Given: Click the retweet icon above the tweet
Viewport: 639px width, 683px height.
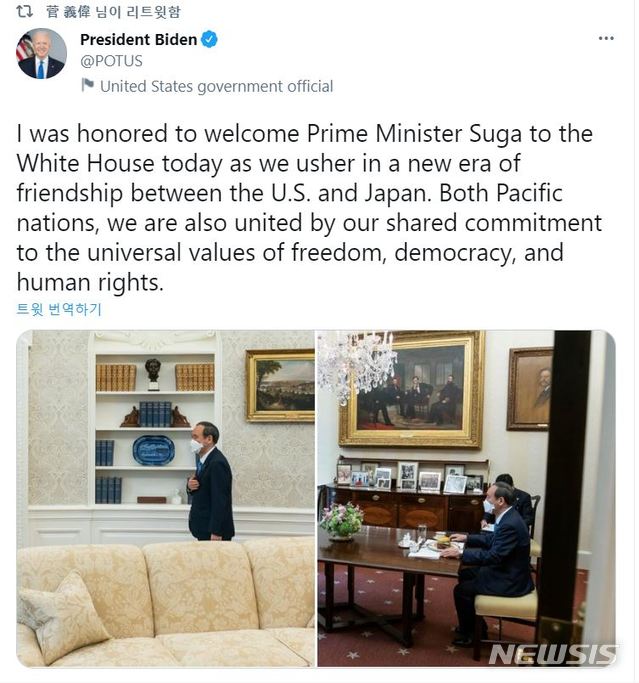Looking at the screenshot, I should (25, 12).
